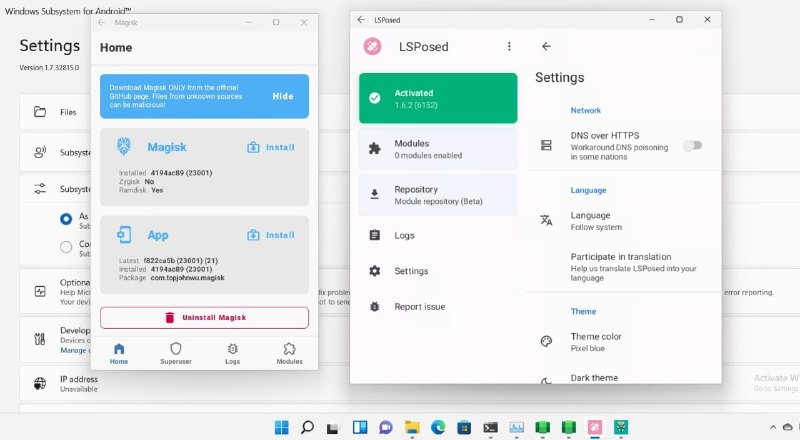Go back in the LSPosed window title bar

pyautogui.click(x=361, y=19)
